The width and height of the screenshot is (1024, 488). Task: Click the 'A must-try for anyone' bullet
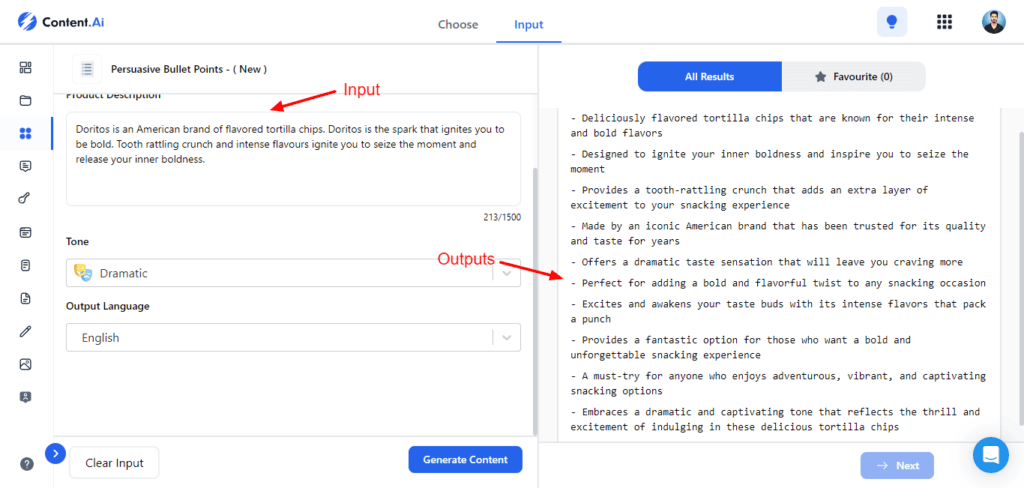778,383
